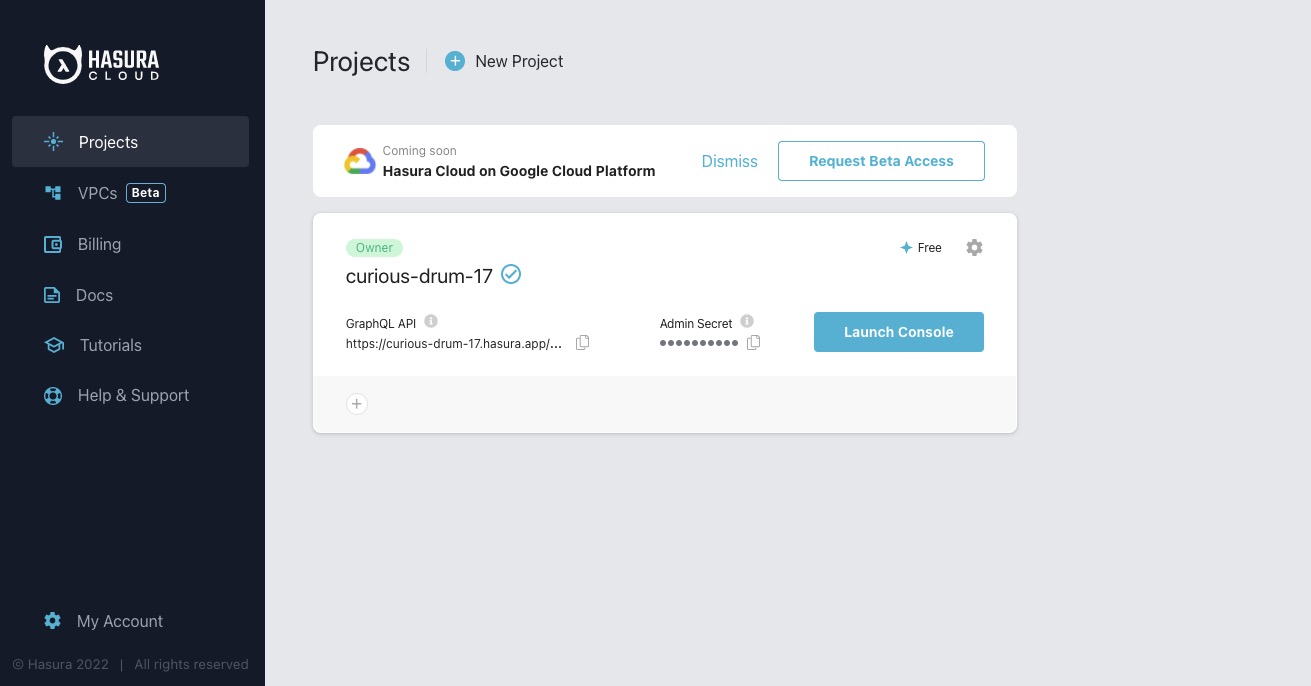This screenshot has width=1311, height=686.
Task: Copy the GraphQL API URL
Action: [x=583, y=343]
